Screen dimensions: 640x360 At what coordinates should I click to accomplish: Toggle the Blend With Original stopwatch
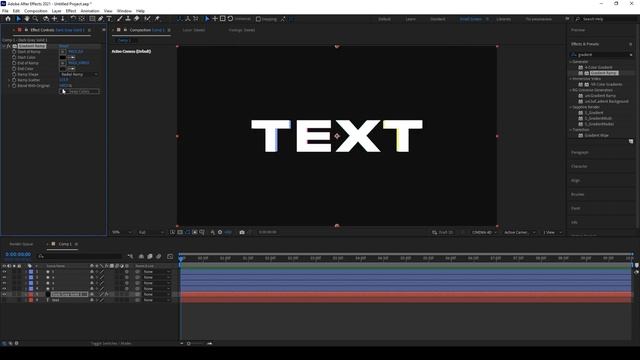[x=14, y=86]
